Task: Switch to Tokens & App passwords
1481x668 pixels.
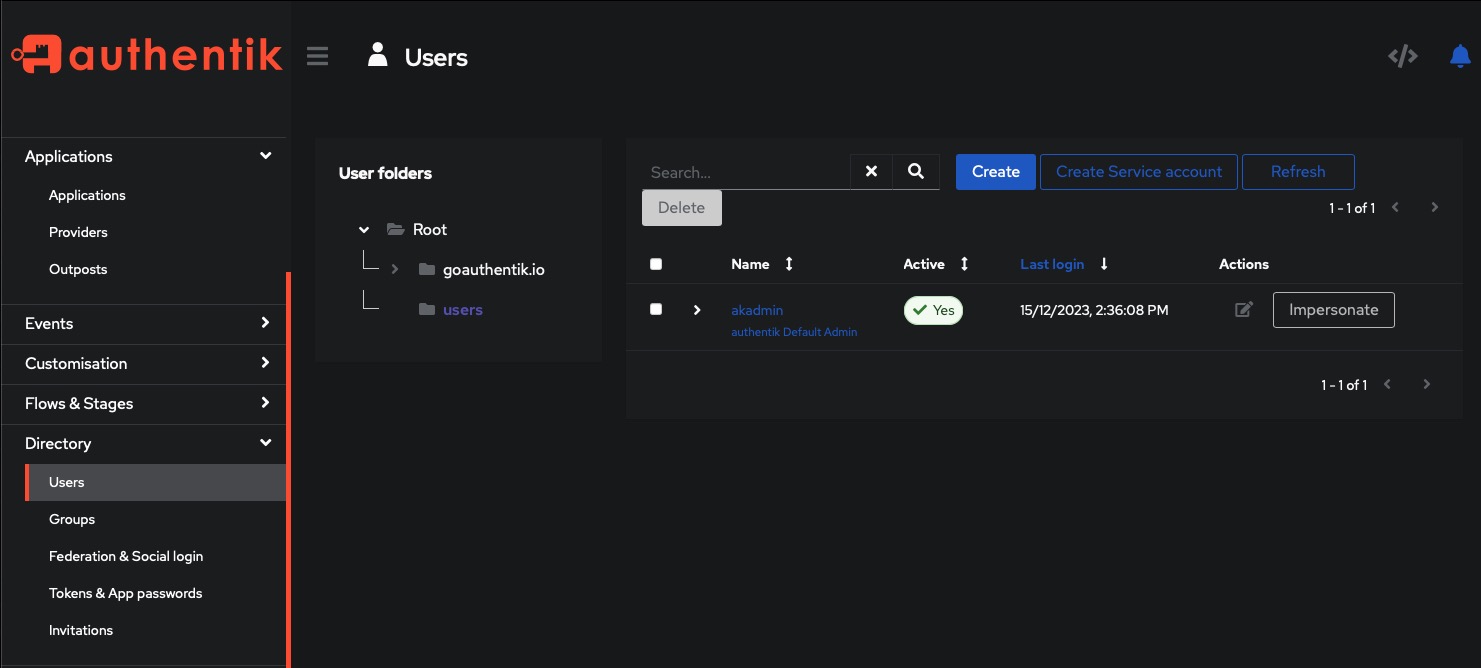Action: click(x=125, y=593)
